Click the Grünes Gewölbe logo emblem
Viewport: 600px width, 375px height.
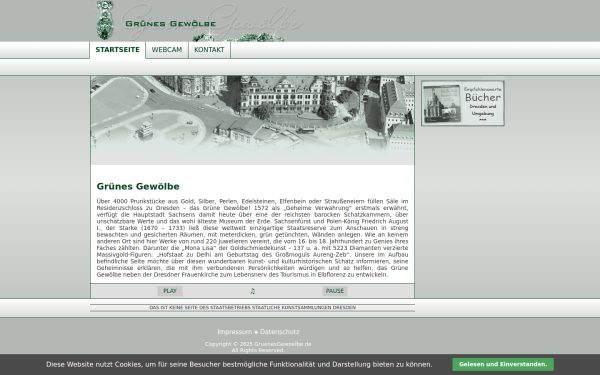tap(104, 20)
